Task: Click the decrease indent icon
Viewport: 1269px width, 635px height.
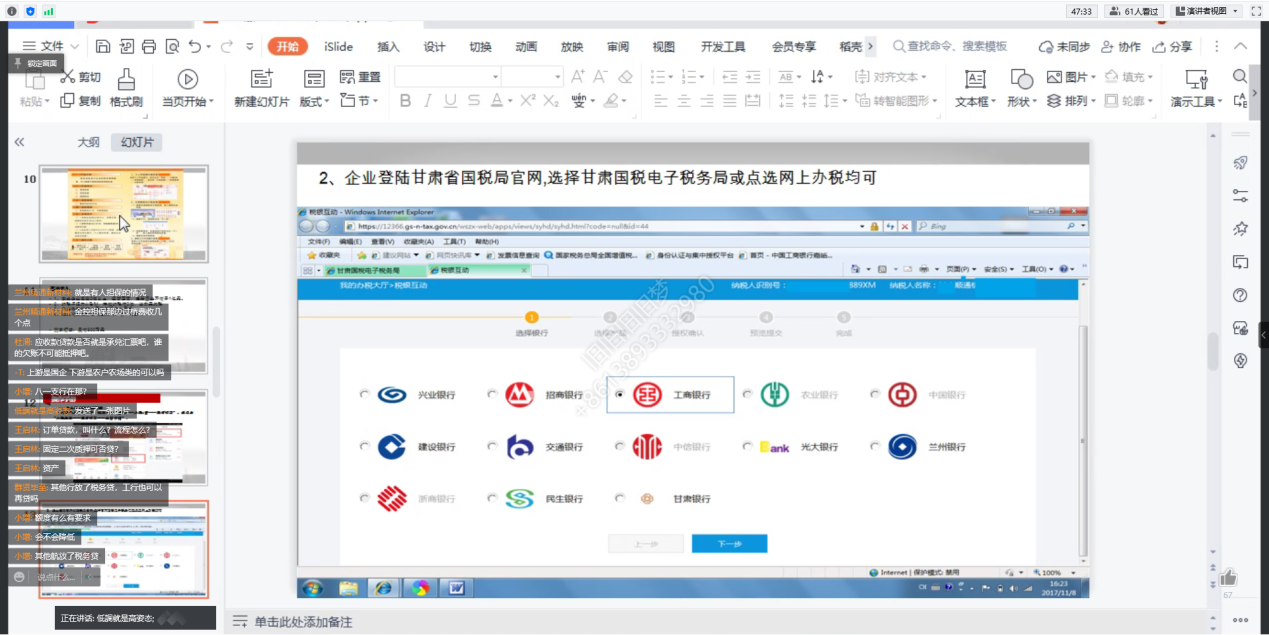Action: coord(728,77)
